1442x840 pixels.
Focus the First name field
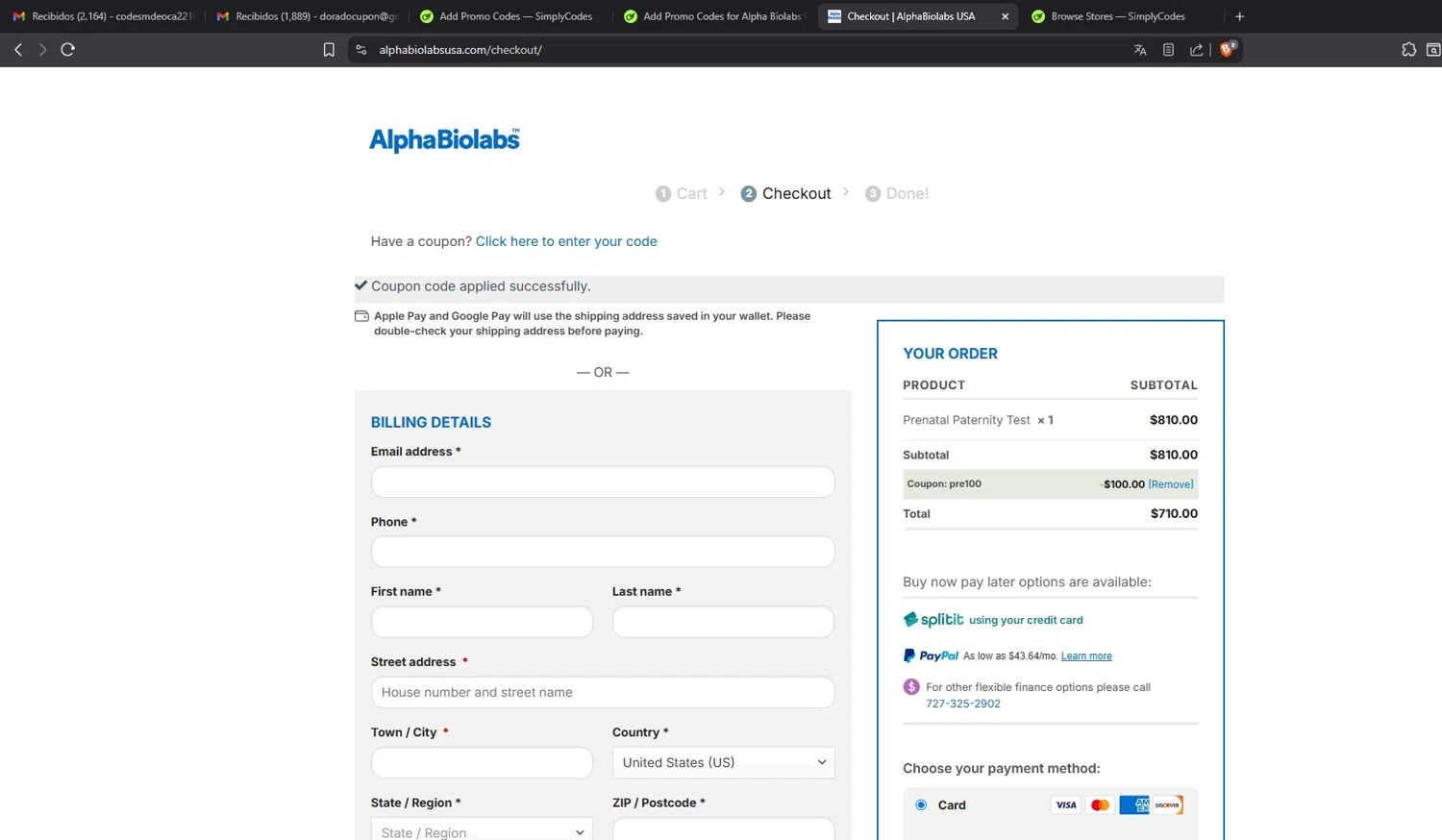482,622
